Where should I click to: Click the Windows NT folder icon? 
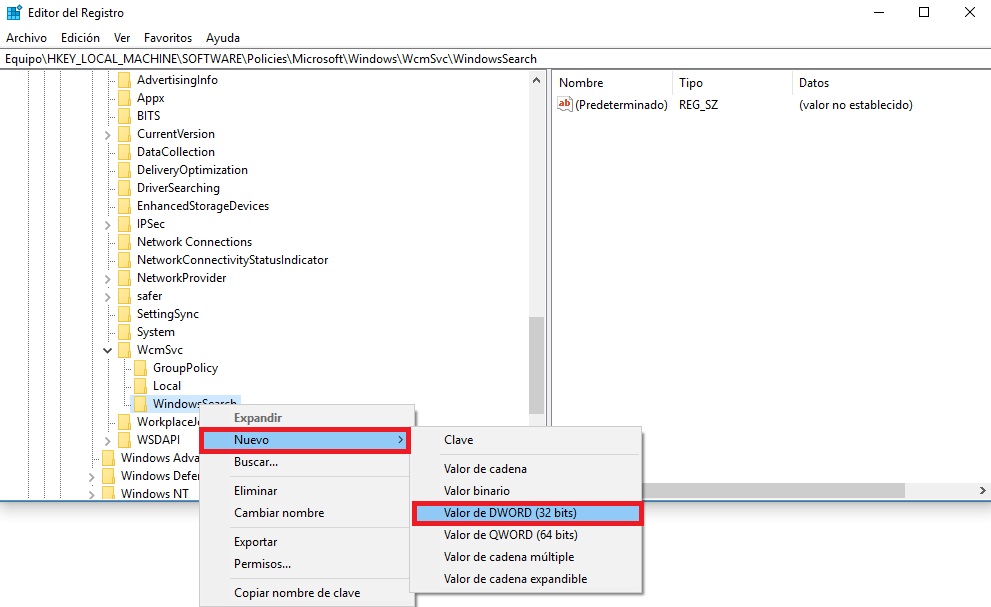tap(109, 494)
